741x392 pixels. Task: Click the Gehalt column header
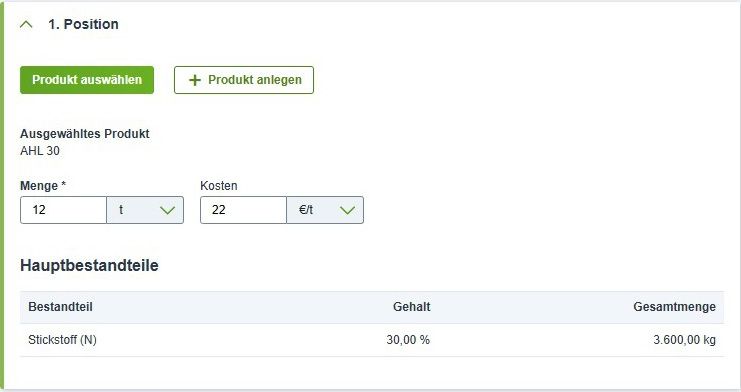point(412,307)
